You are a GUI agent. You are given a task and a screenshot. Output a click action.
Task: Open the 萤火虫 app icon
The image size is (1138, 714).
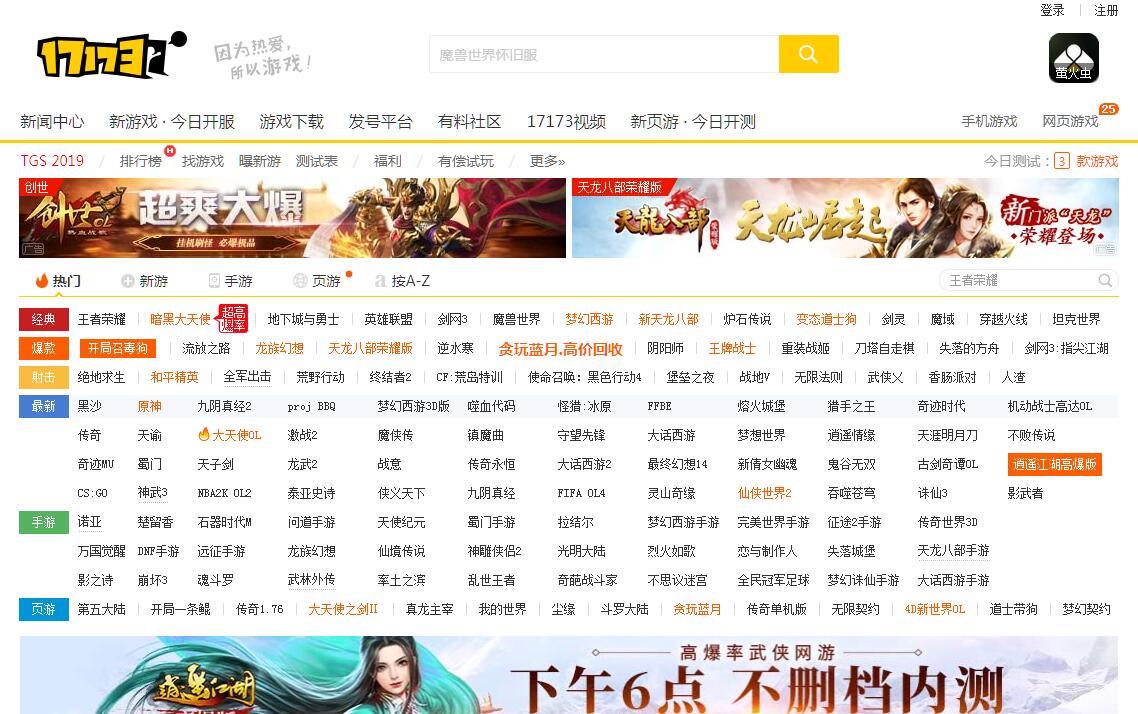pyautogui.click(x=1073, y=58)
